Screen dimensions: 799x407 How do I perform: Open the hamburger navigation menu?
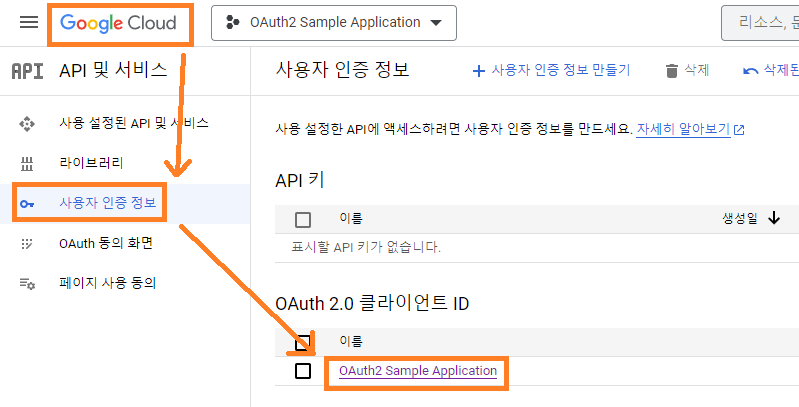point(29,22)
